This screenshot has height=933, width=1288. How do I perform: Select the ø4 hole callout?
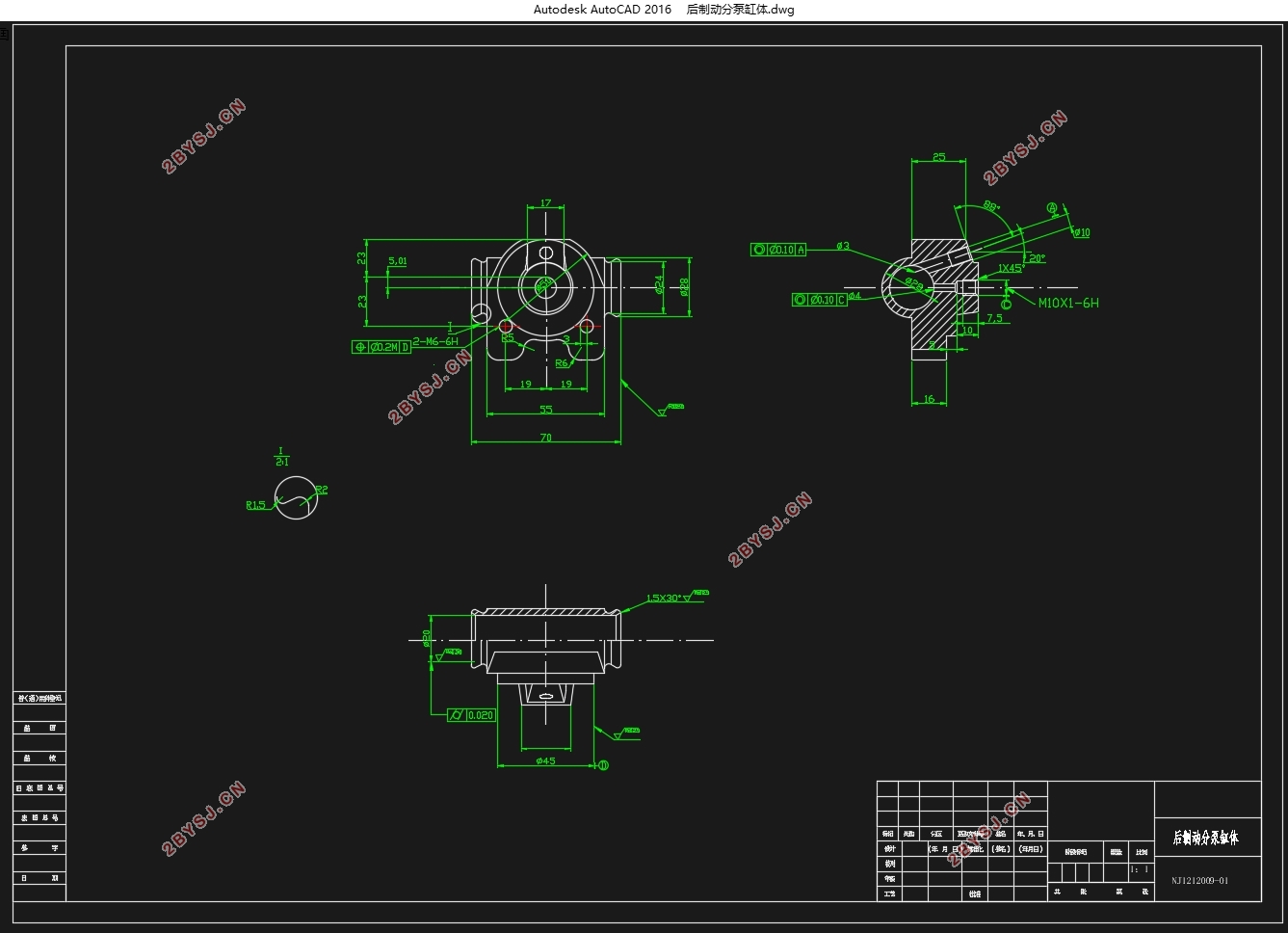854,296
